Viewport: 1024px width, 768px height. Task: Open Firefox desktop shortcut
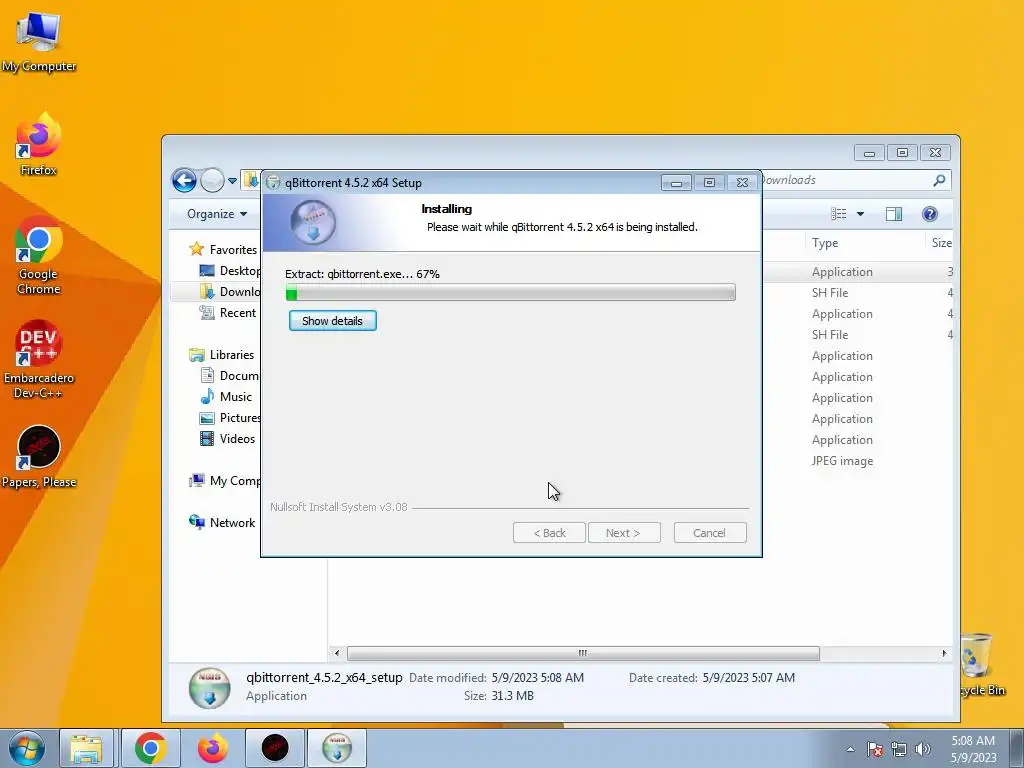[x=39, y=145]
